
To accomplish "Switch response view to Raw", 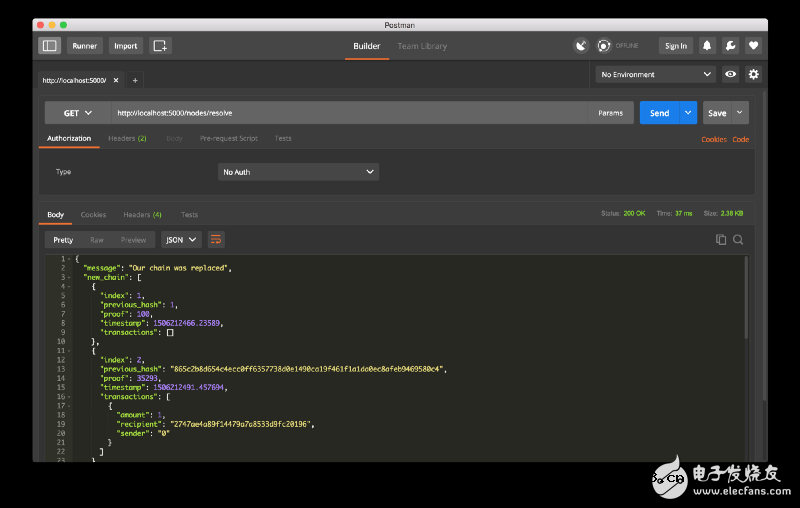I will (x=97, y=240).
